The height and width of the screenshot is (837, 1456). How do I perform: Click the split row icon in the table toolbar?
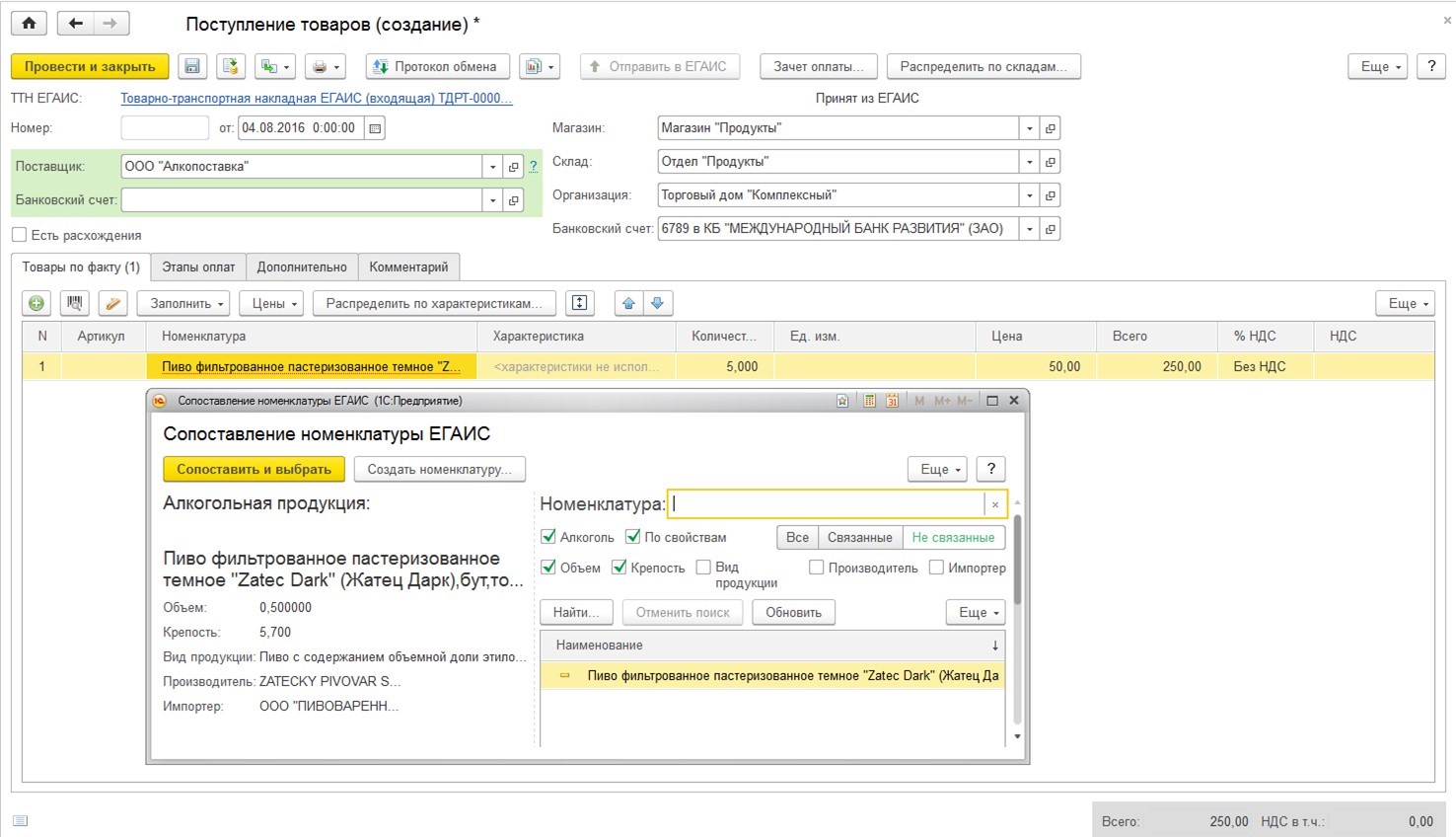[x=580, y=303]
